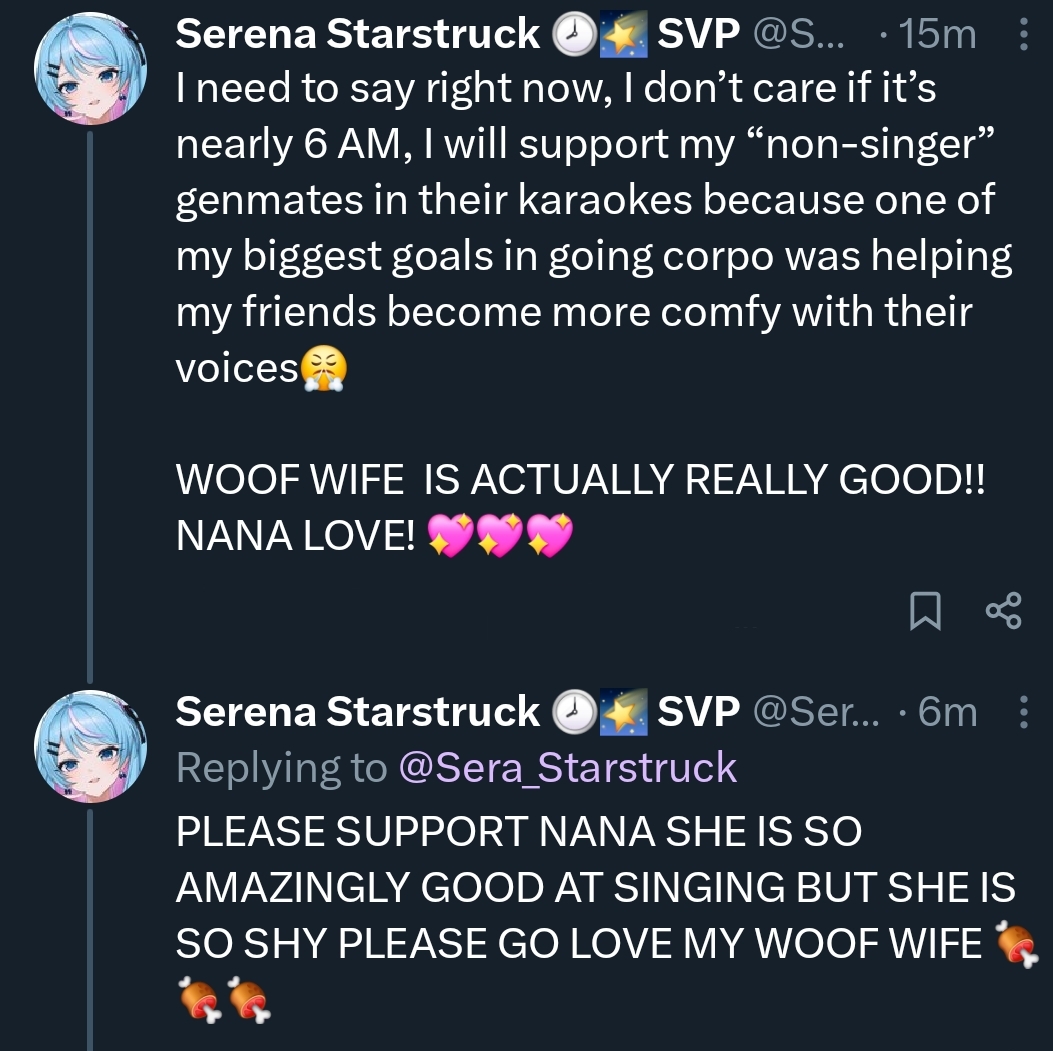Click the sparkling hearts emoji after NANA LOVE
The image size is (1053, 1051).
click(500, 538)
